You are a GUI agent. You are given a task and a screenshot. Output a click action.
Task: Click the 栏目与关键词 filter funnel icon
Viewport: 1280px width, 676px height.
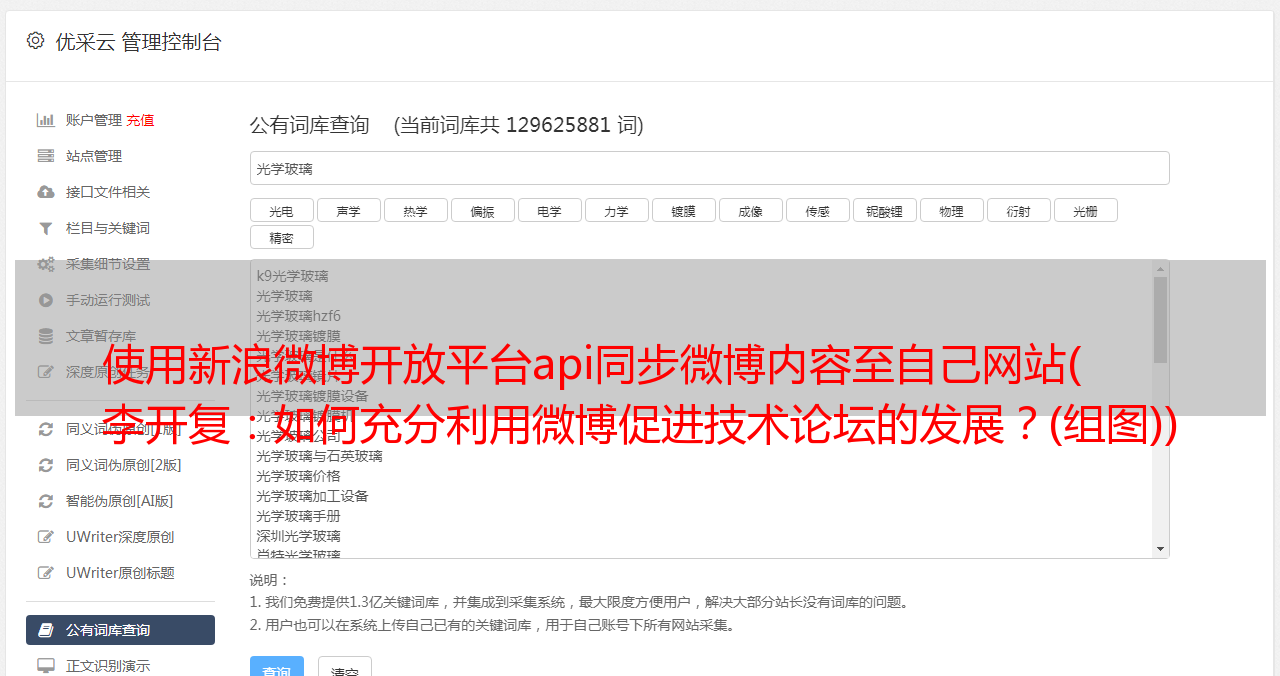(45, 228)
